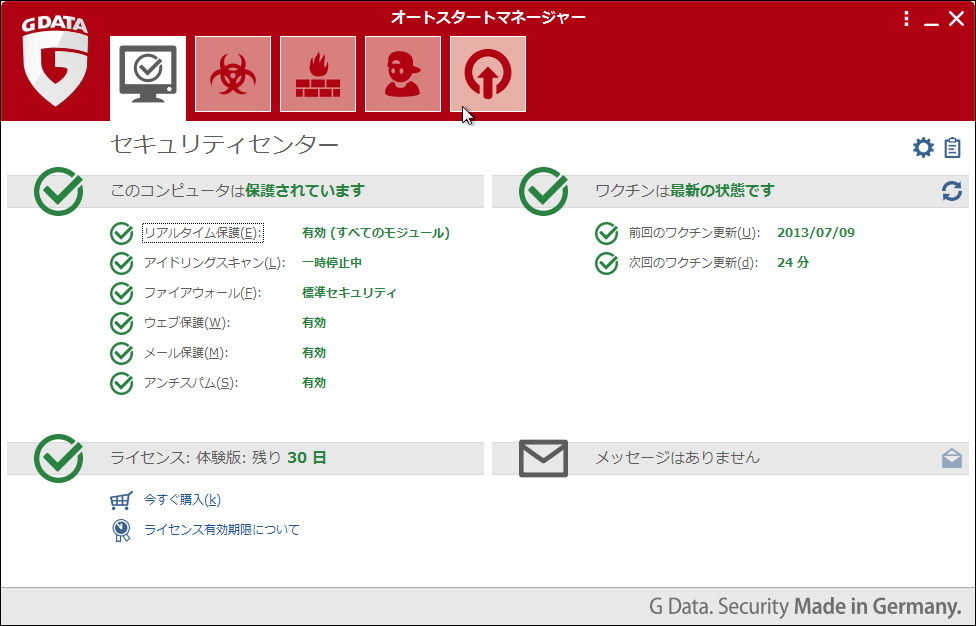Click check icon next to メール保護
This screenshot has height=626, width=976.
(x=121, y=353)
